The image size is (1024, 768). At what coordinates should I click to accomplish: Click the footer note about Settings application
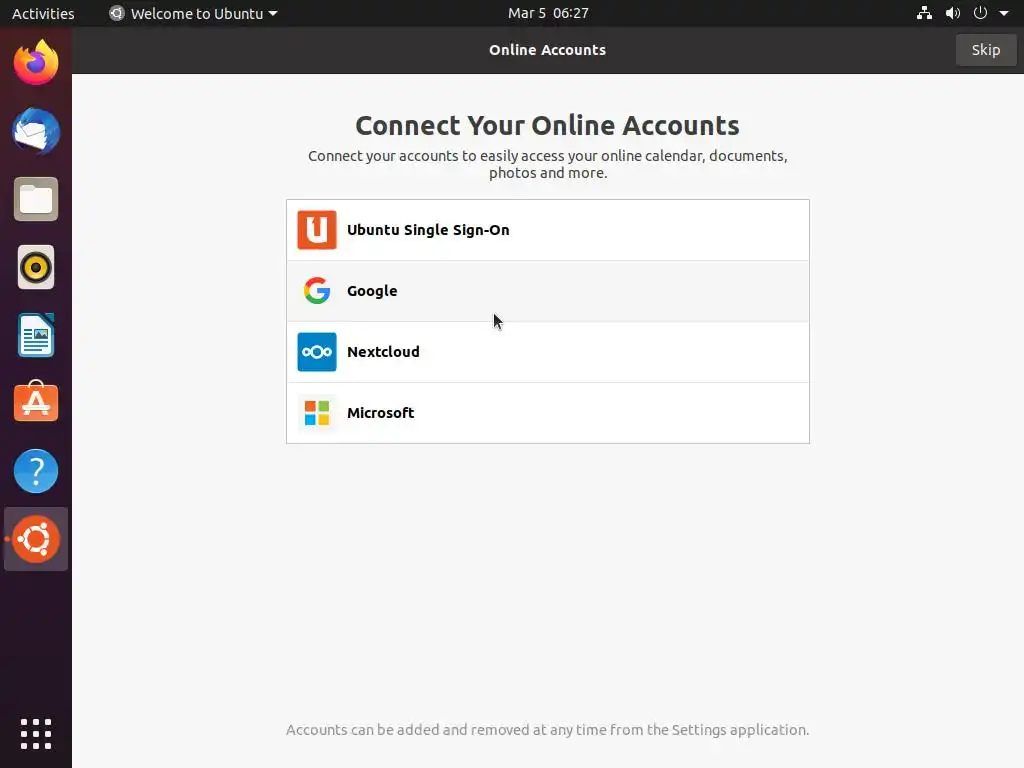(x=547, y=730)
